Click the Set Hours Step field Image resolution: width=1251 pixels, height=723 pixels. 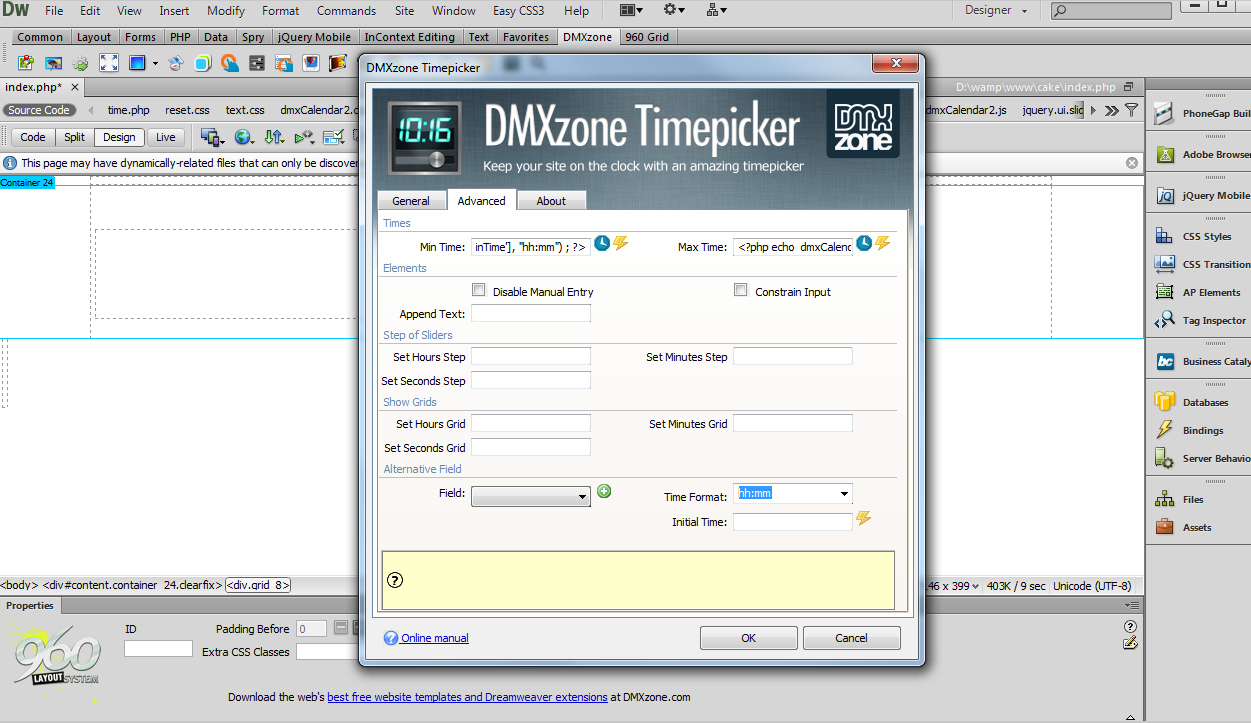click(x=531, y=357)
